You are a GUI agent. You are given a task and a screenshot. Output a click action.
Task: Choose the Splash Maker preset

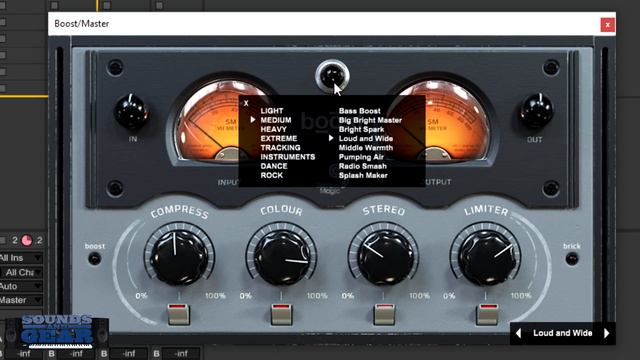point(363,176)
